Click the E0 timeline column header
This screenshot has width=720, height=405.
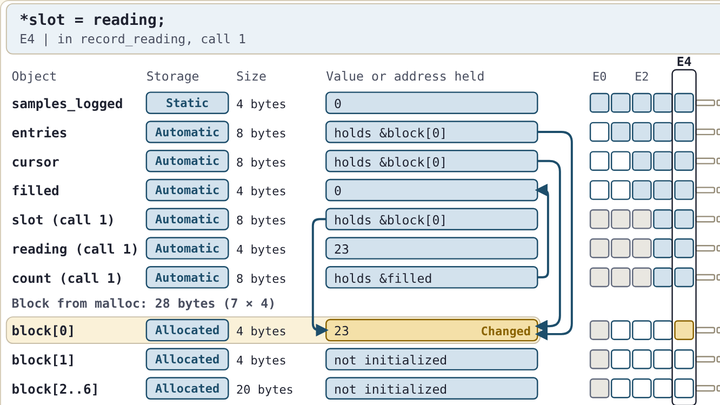[599, 77]
